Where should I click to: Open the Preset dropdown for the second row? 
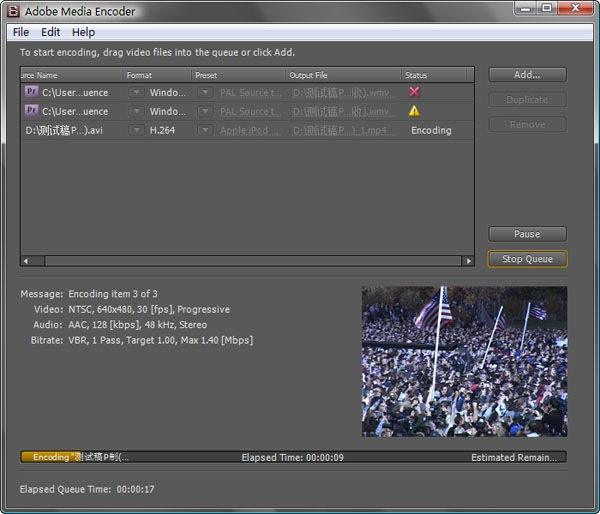(x=205, y=111)
